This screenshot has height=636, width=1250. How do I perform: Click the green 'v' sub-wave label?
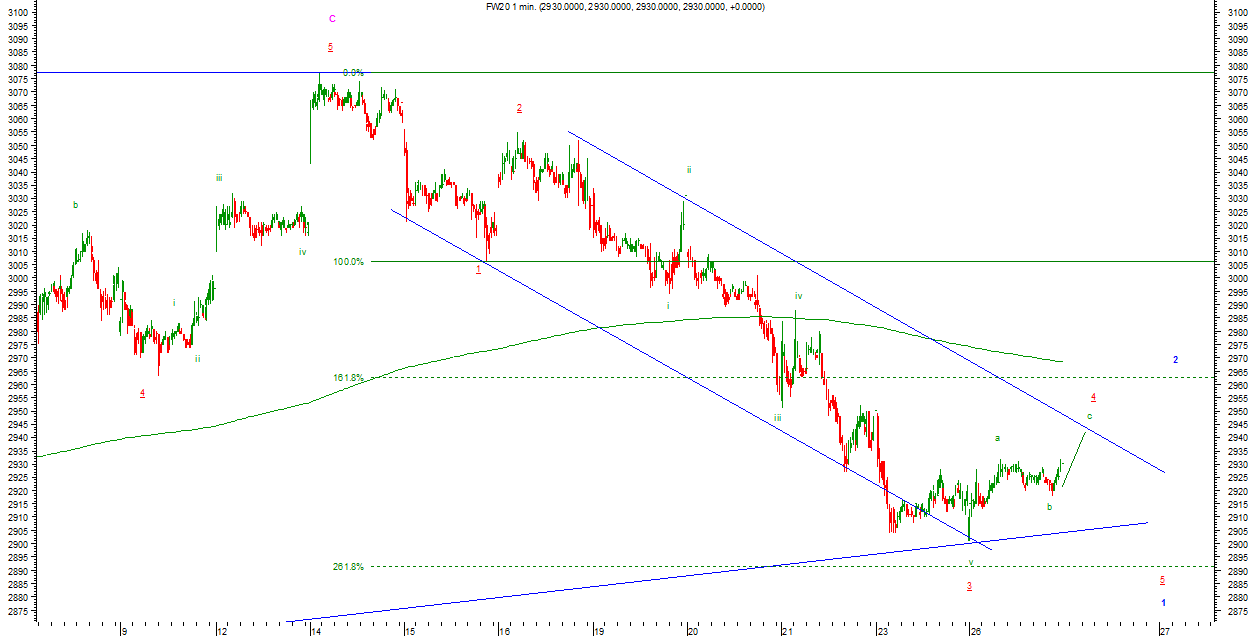click(970, 562)
